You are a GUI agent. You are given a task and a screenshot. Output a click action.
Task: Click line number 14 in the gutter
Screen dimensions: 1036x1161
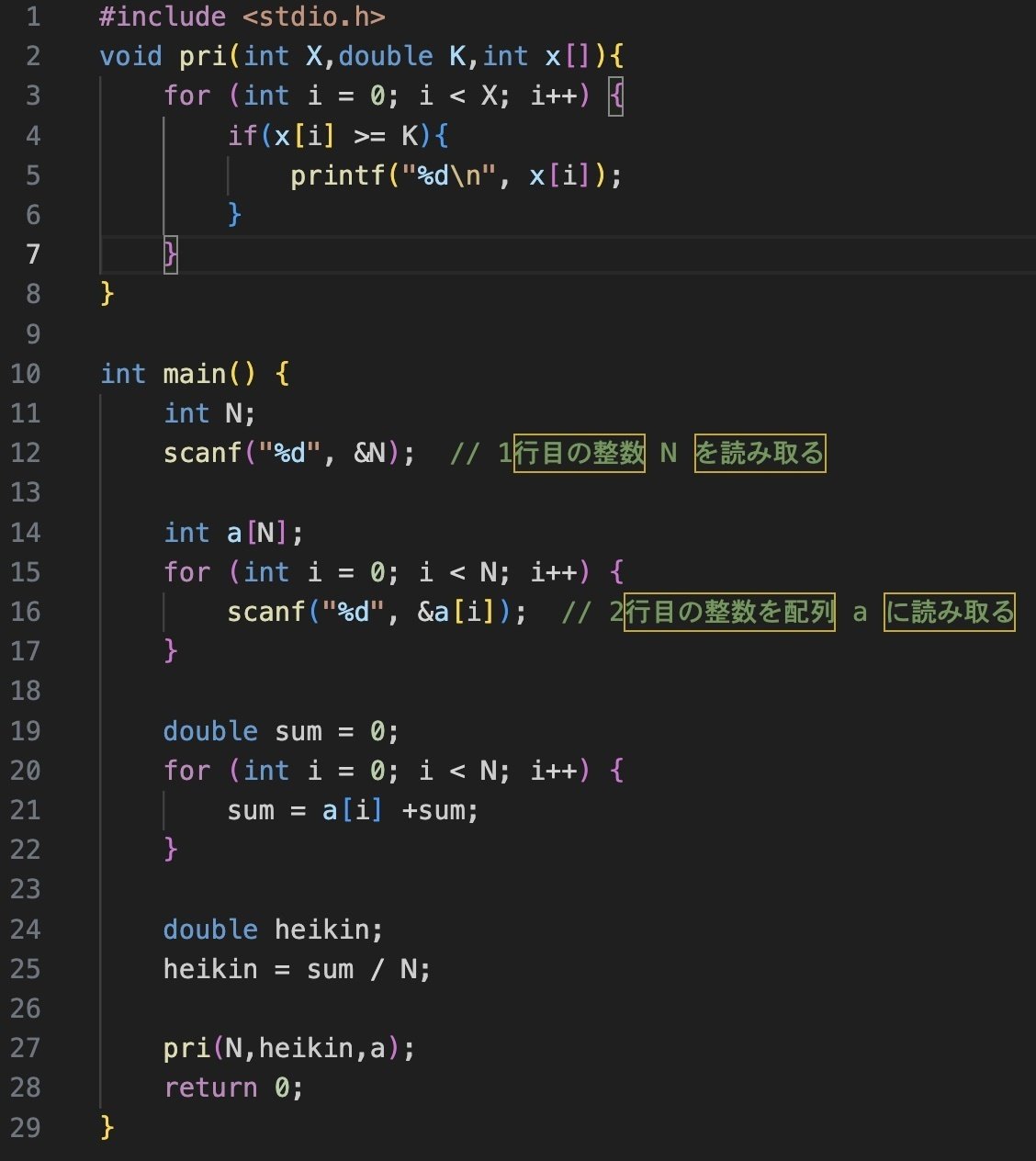point(26,533)
